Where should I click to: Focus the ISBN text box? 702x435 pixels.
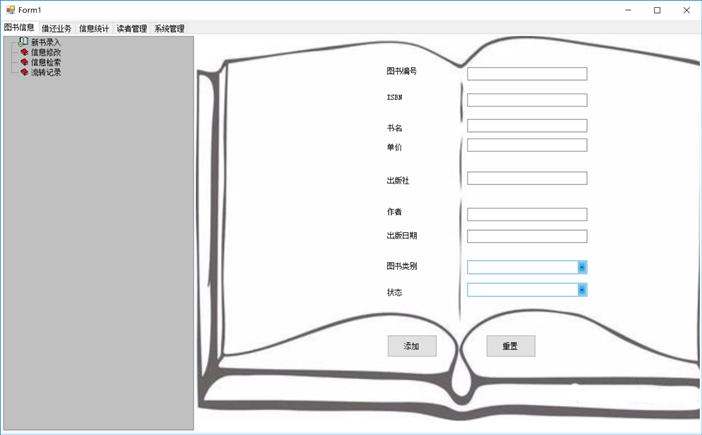[x=526, y=100]
